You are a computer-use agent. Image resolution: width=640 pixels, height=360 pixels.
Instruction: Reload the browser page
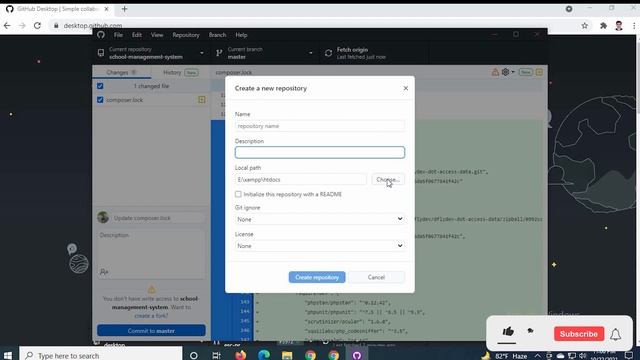[x=37, y=26]
